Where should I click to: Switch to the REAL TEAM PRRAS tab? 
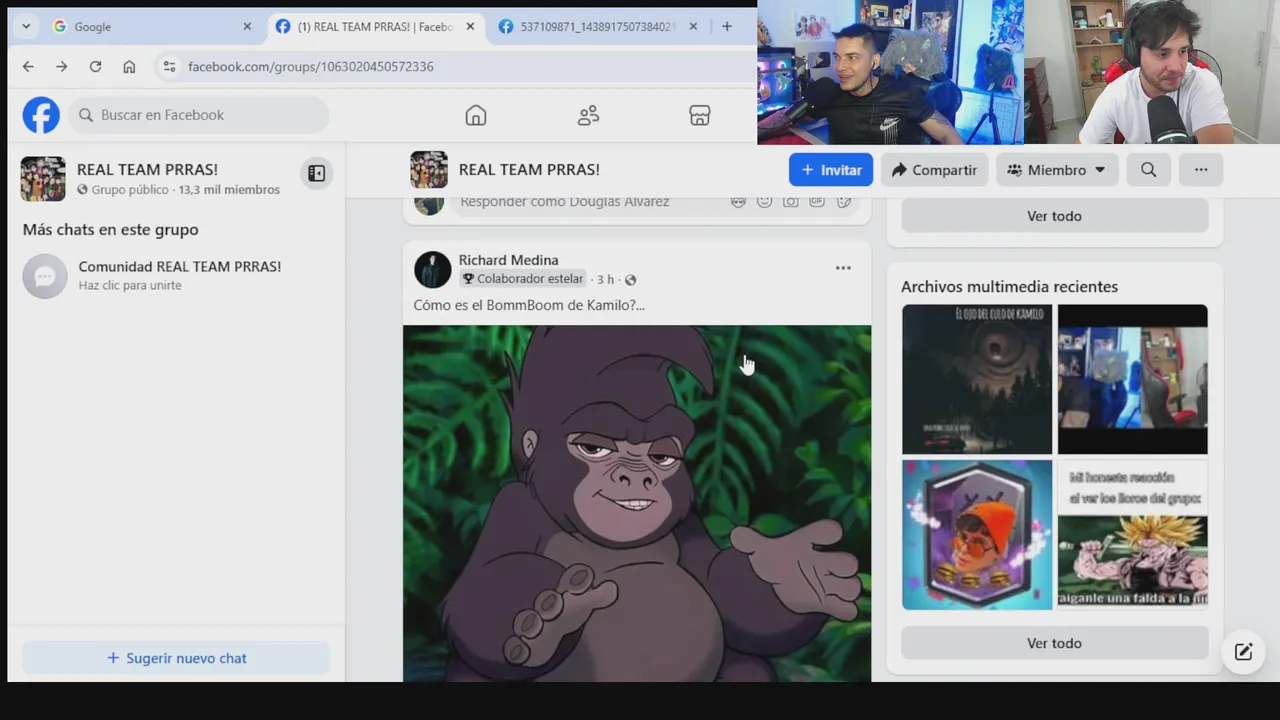[x=376, y=27]
